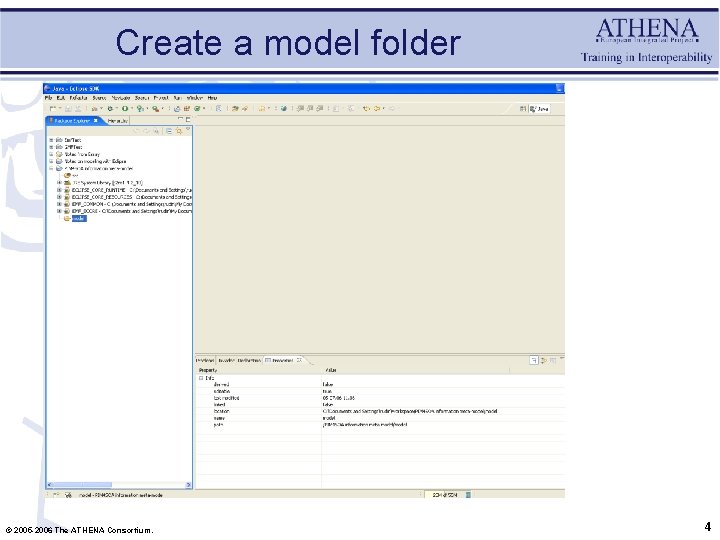Viewport: 720px width, 540px height.
Task: Minimize the Package Explorer view
Action: (x=180, y=119)
